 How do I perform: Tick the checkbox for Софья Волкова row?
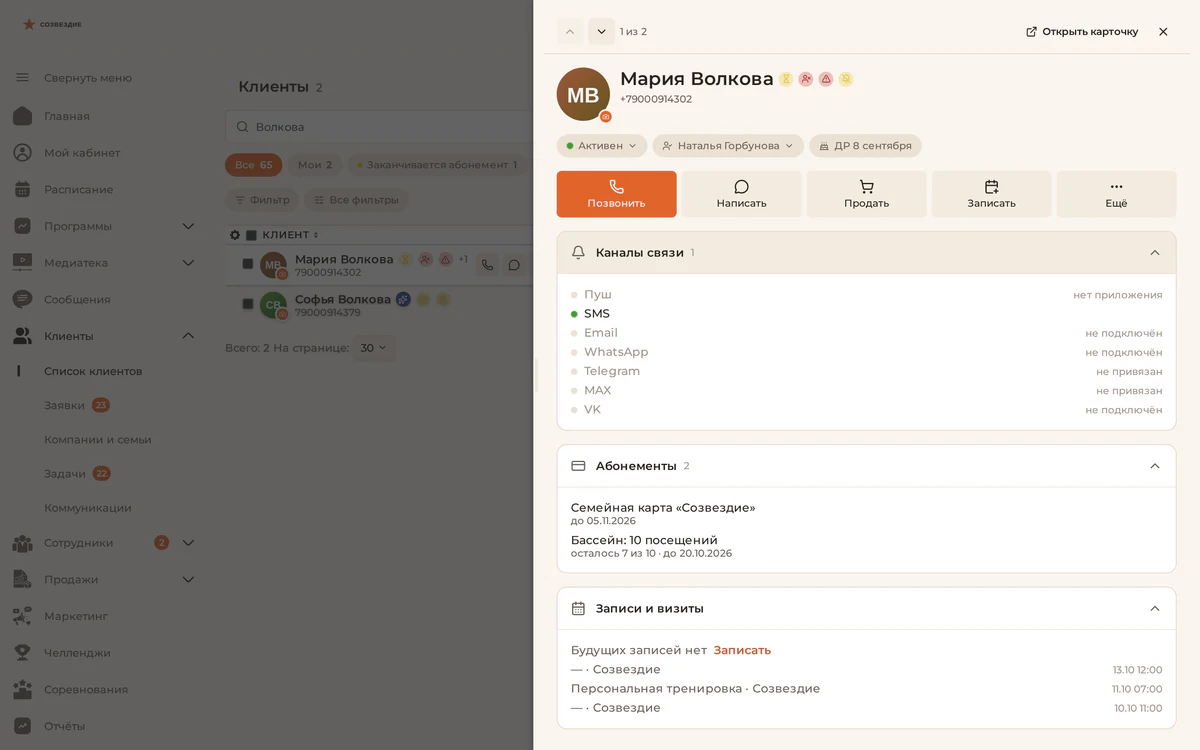(248, 304)
